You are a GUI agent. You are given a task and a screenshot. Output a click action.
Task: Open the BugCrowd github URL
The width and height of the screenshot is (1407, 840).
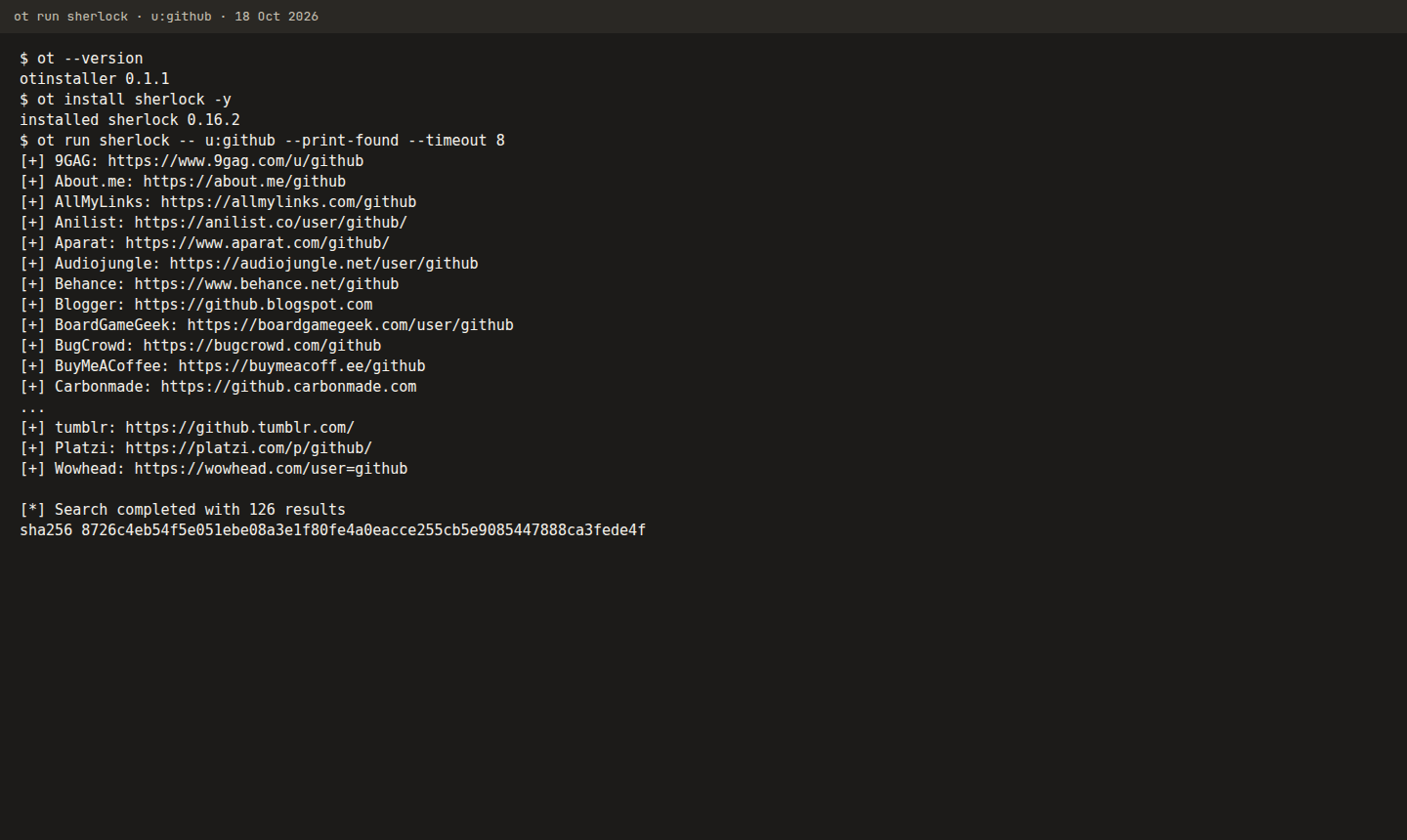point(262,346)
